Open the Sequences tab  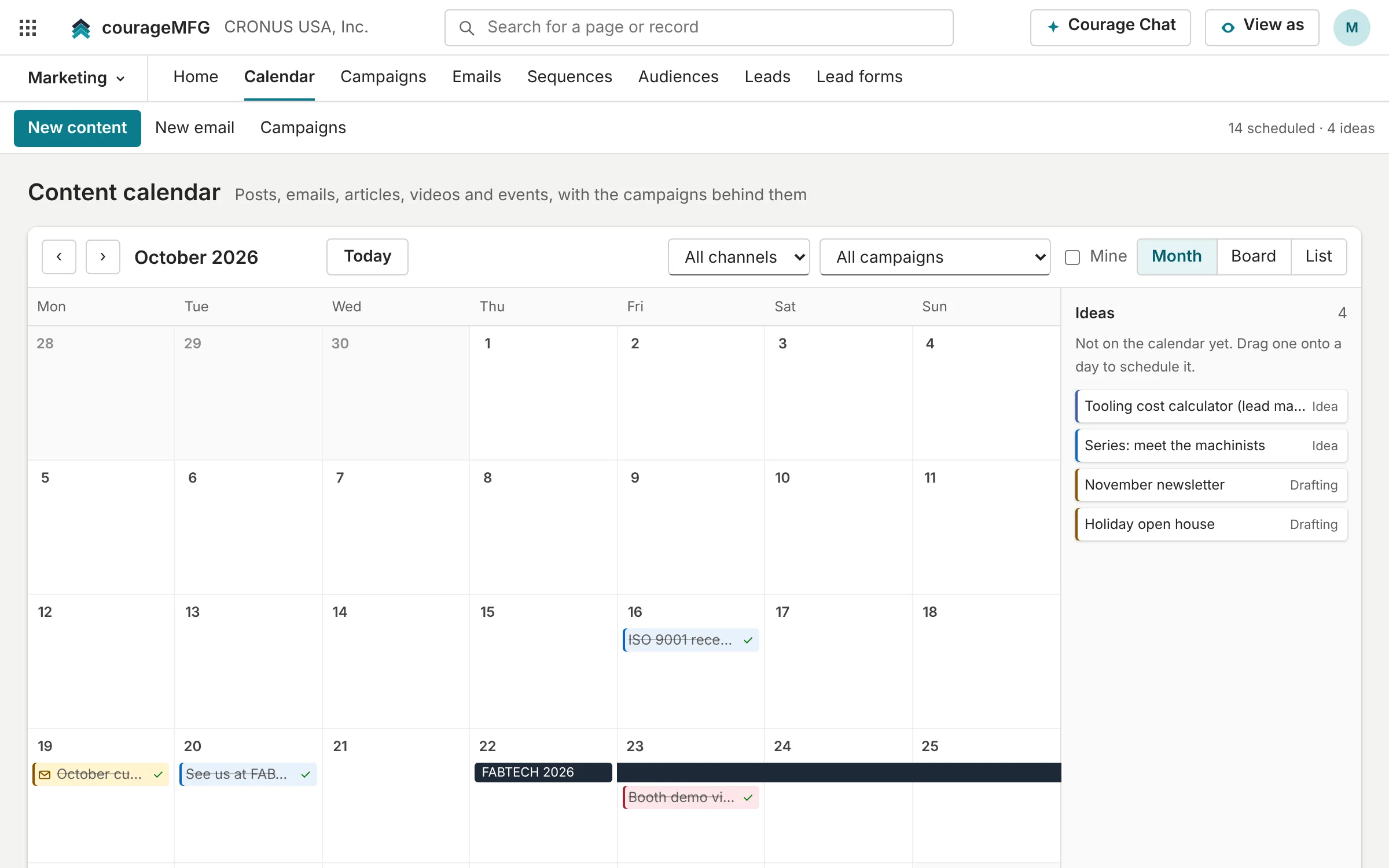(x=569, y=77)
